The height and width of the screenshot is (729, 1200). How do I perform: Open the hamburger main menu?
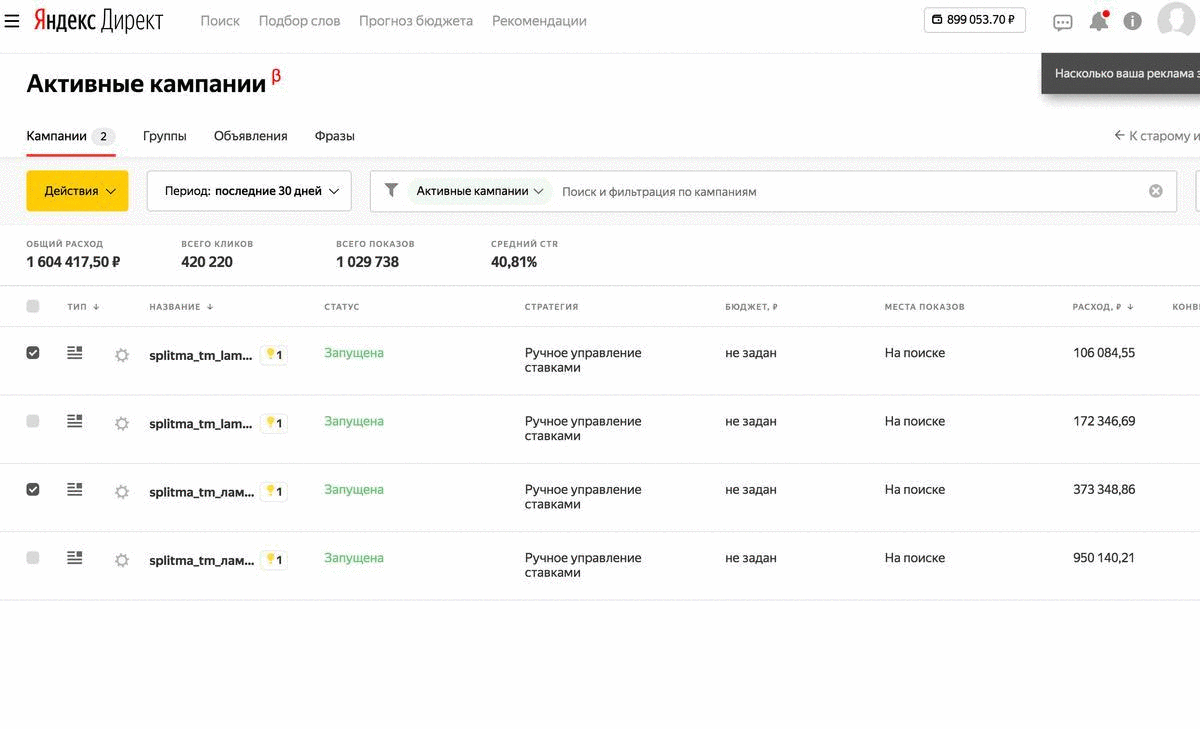click(12, 21)
